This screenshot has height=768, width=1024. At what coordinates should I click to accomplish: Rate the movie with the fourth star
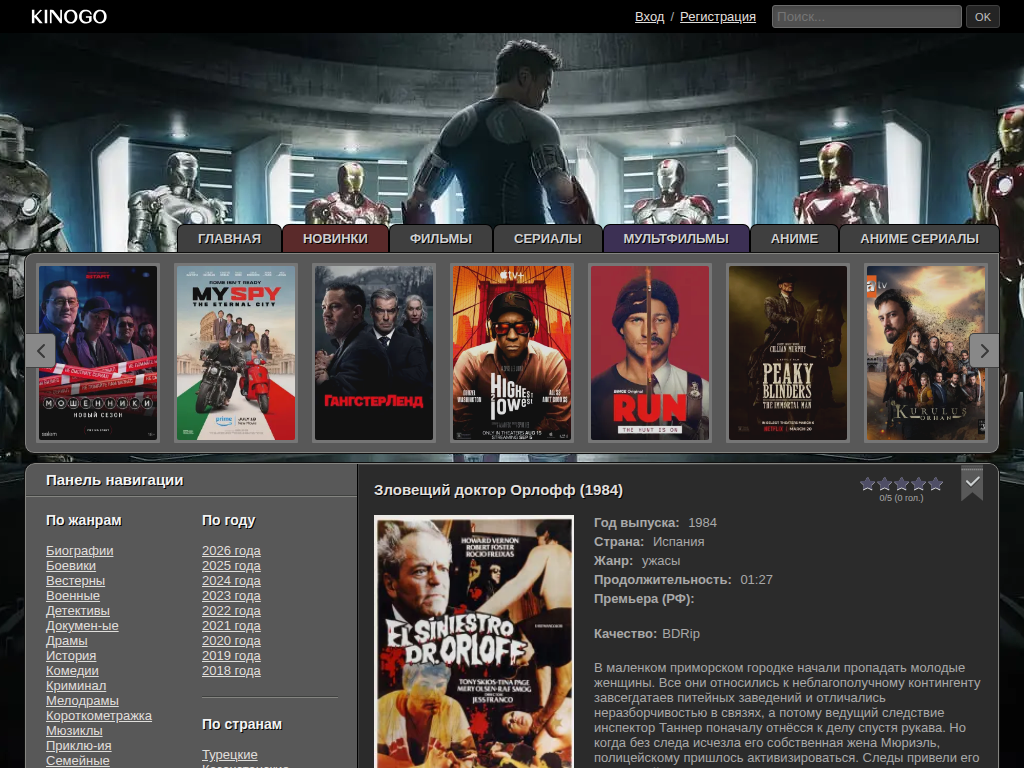pyautogui.click(x=918, y=484)
